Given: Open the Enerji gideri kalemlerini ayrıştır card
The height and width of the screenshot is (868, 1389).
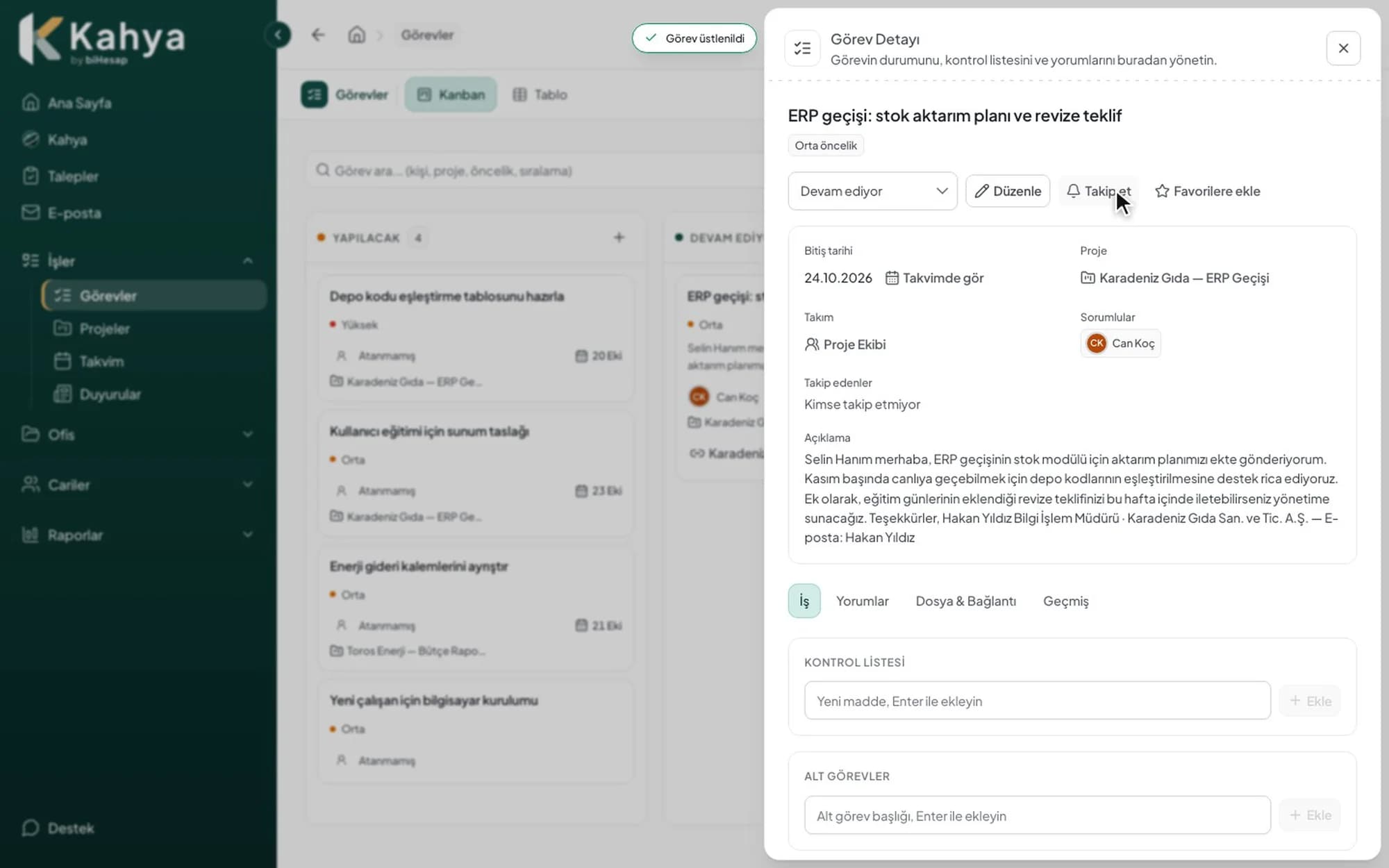Looking at the screenshot, I should point(476,608).
